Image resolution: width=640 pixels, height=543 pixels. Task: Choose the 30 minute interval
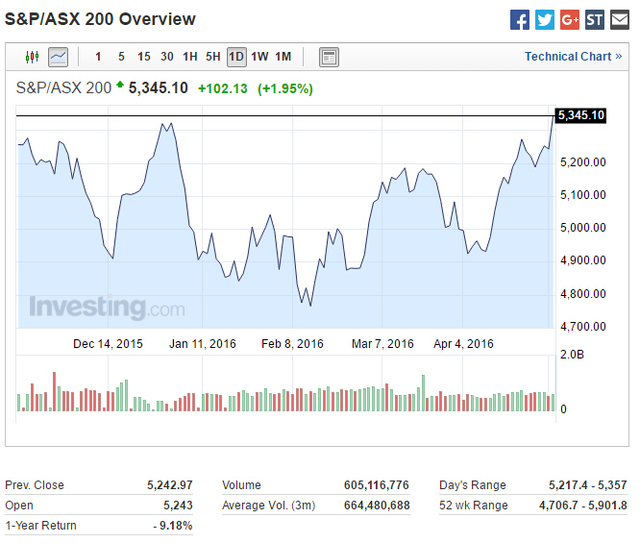[x=167, y=56]
